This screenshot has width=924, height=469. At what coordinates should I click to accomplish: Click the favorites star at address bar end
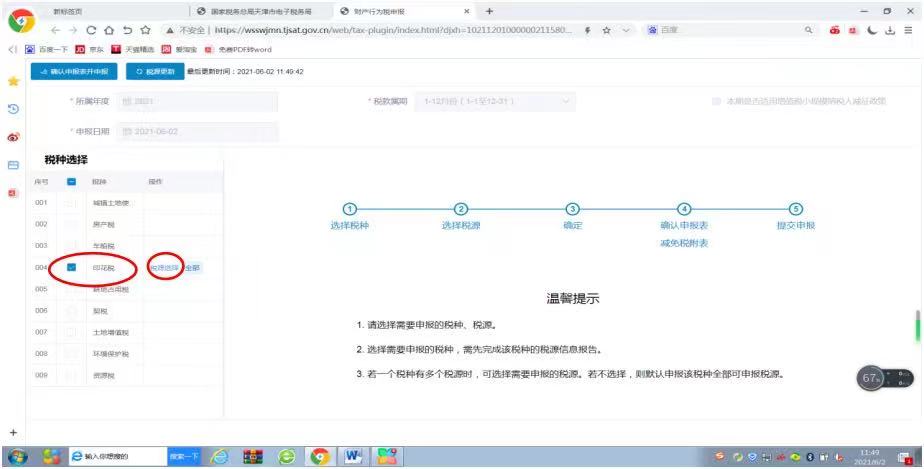(606, 30)
